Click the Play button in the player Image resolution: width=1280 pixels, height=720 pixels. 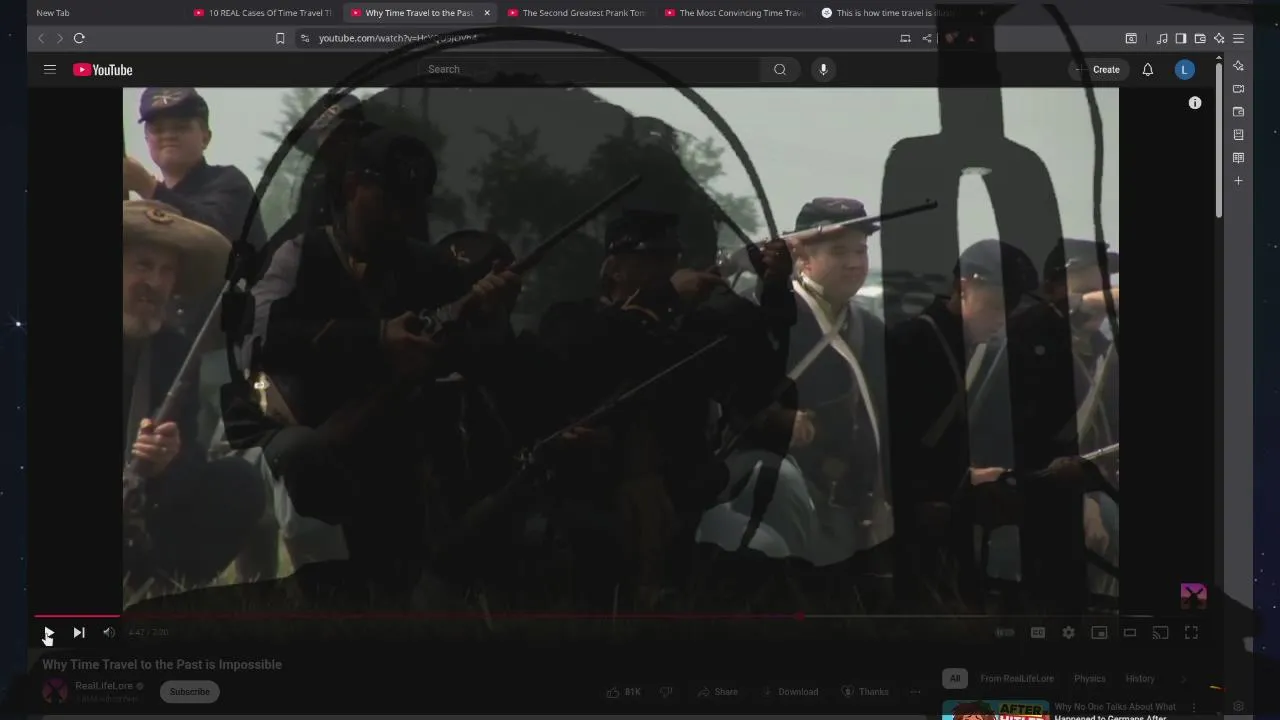coord(48,632)
